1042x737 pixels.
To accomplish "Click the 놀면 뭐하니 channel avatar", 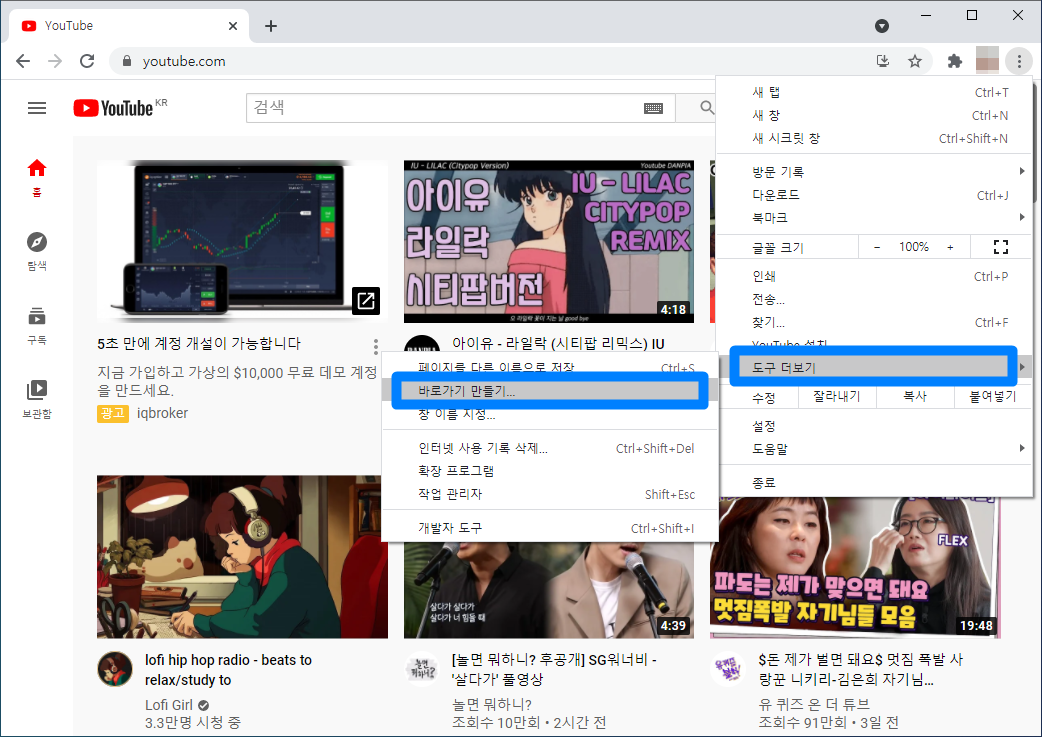I will click(422, 669).
